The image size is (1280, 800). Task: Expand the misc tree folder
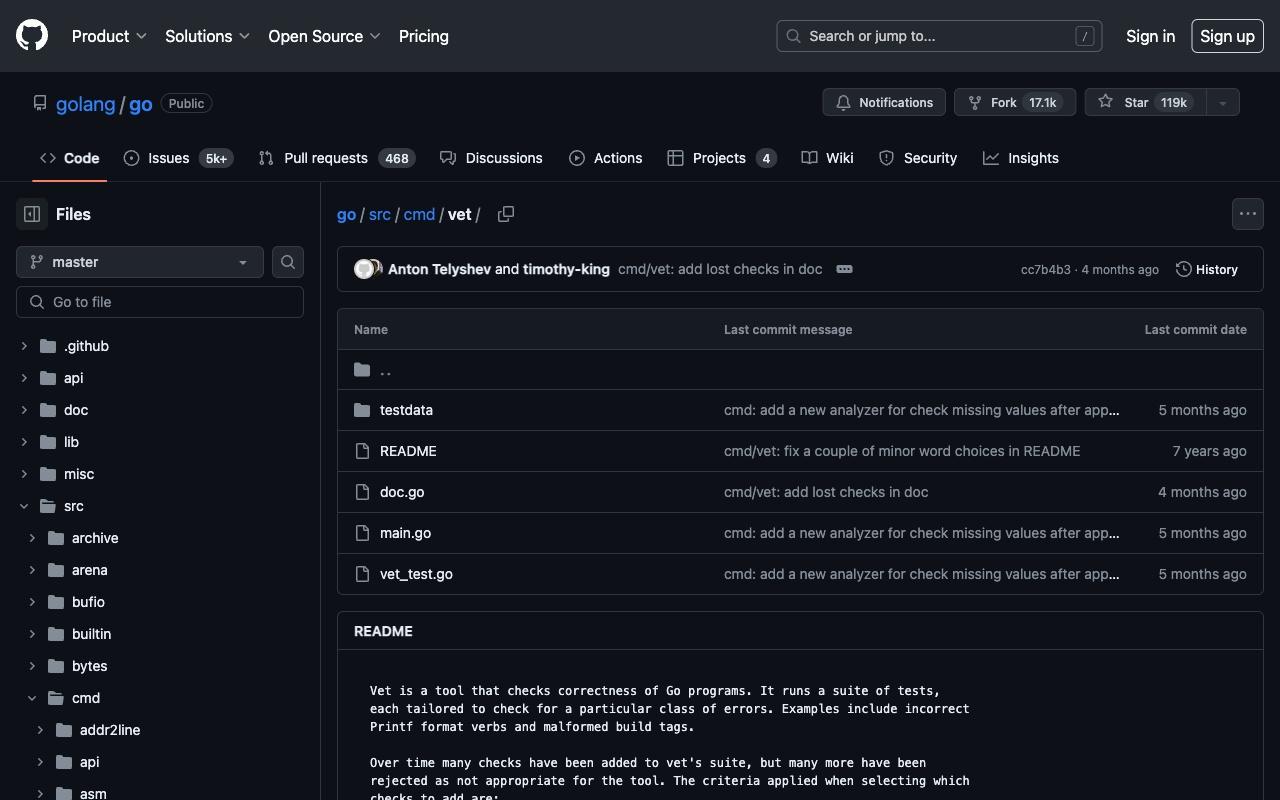click(24, 474)
